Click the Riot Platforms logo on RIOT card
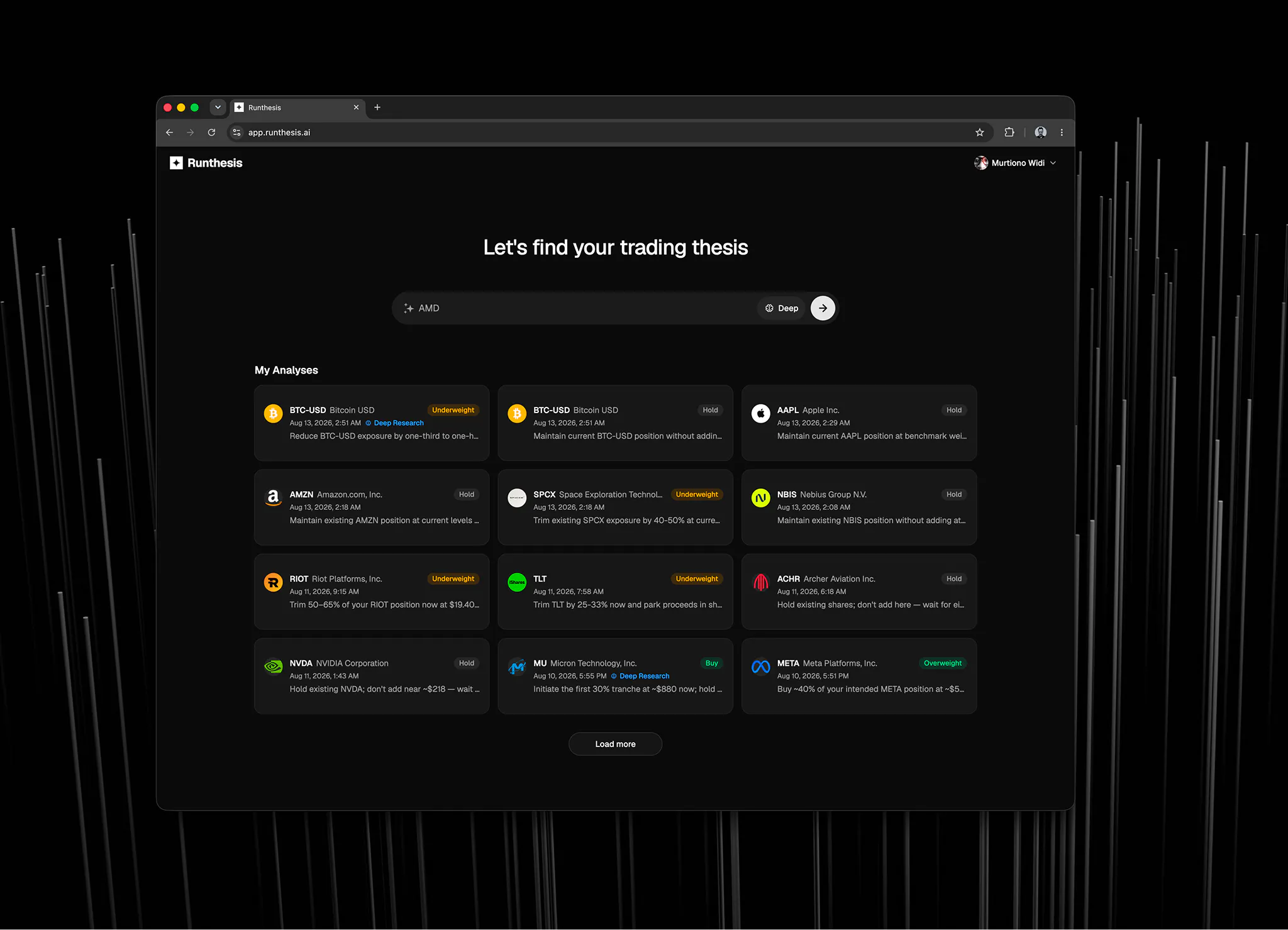This screenshot has width=1288, height=930. pos(274,582)
